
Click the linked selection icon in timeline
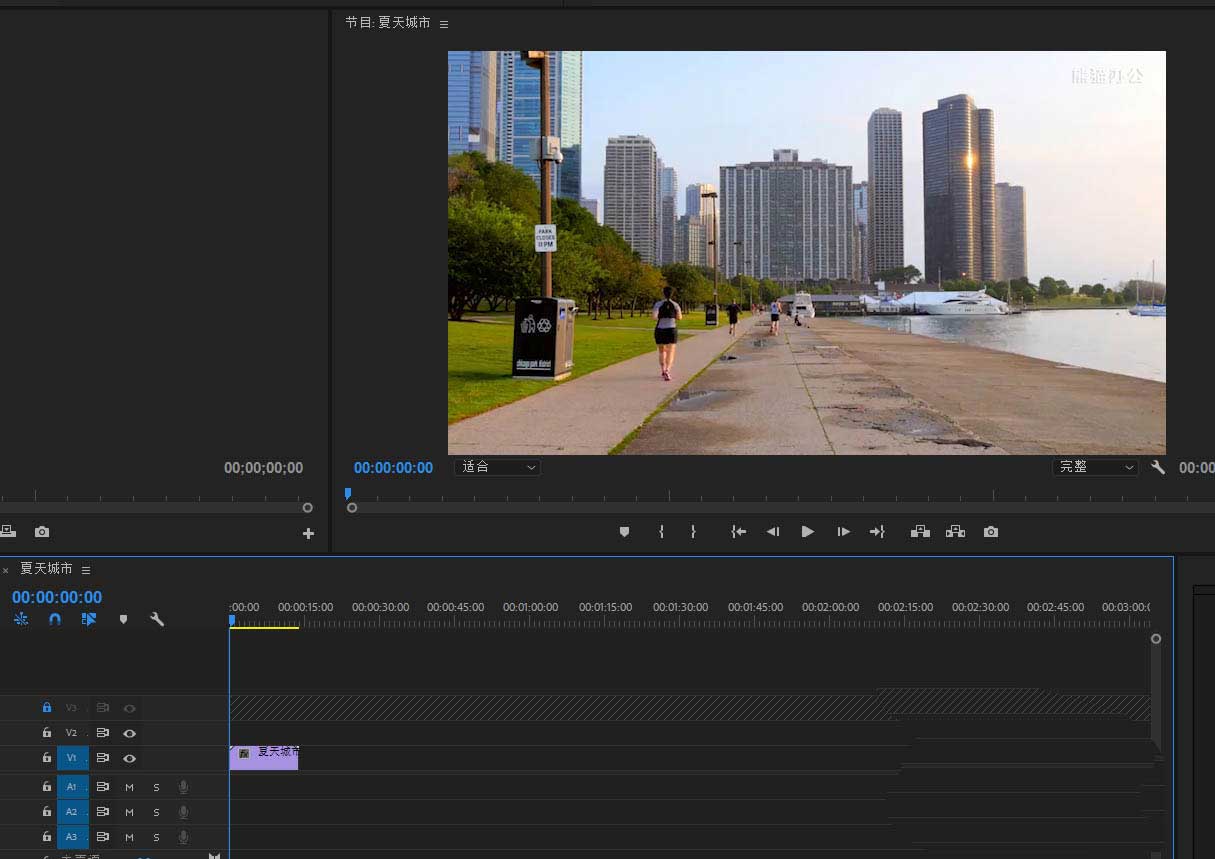[89, 619]
